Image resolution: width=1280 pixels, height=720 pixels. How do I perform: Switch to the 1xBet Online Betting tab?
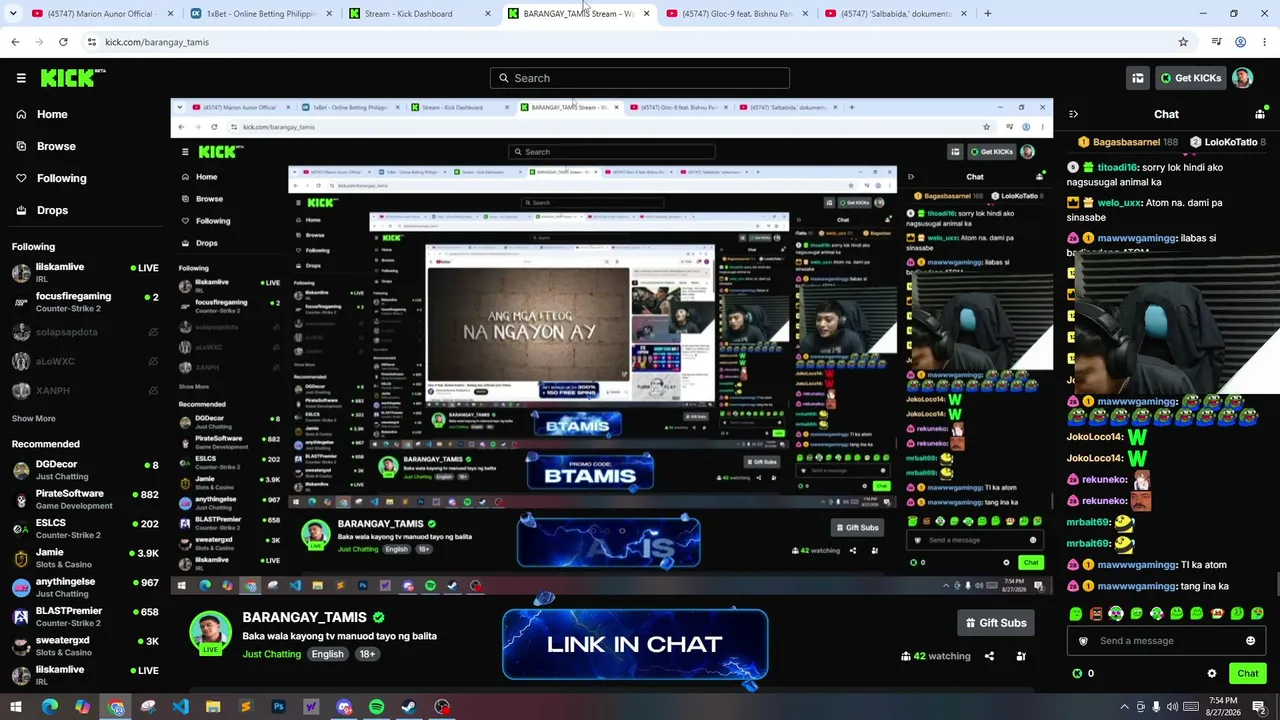pos(261,14)
